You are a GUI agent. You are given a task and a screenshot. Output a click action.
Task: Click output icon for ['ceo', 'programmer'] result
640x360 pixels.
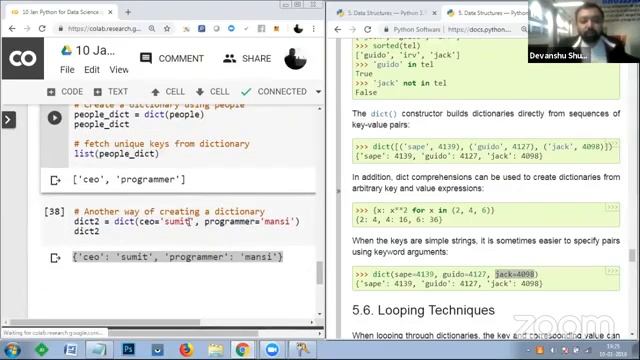(x=55, y=180)
